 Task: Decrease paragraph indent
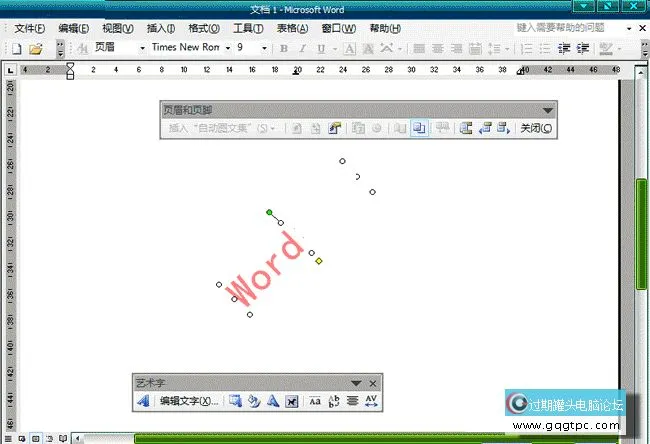[x=564, y=49]
